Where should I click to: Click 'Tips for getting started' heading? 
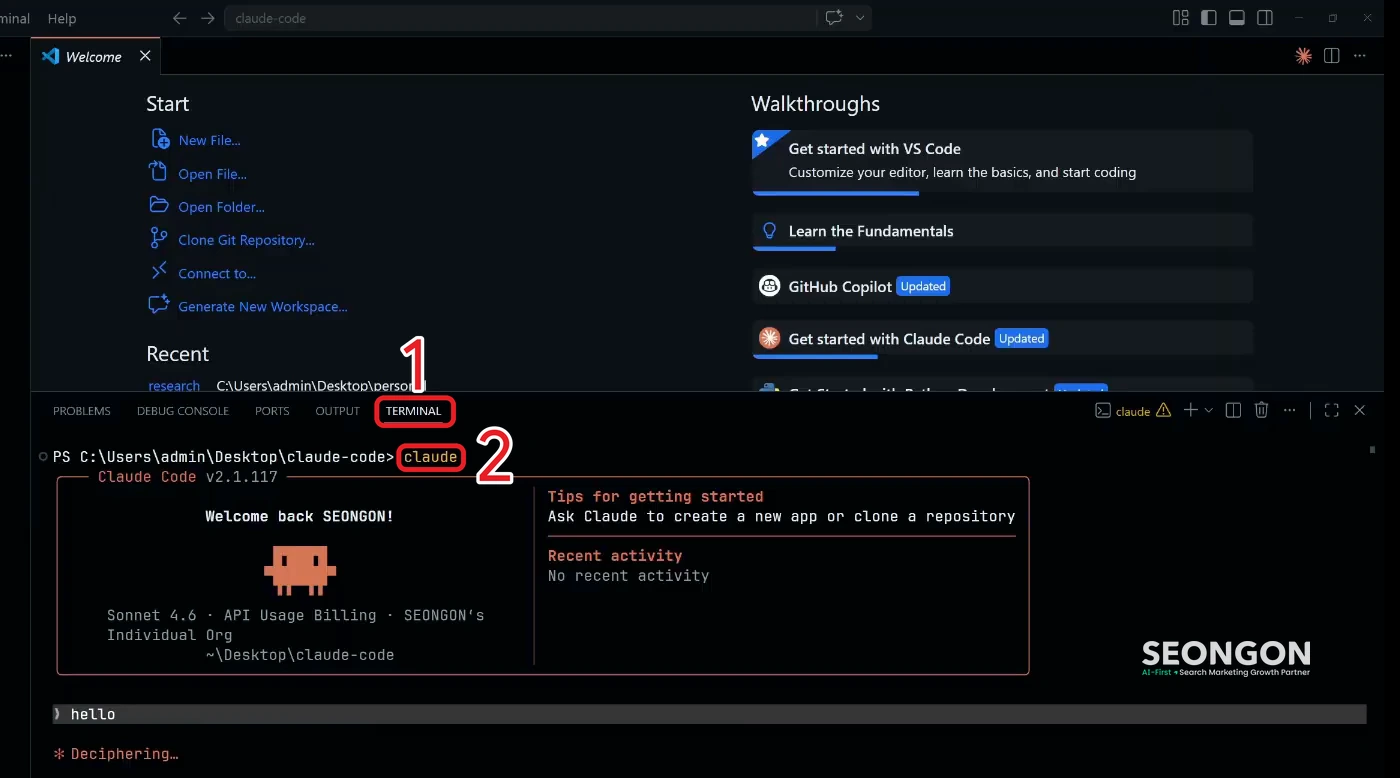click(x=655, y=496)
